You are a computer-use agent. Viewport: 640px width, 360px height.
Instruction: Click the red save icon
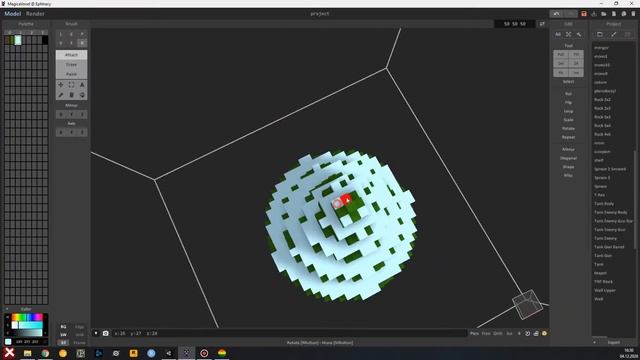click(x=584, y=14)
